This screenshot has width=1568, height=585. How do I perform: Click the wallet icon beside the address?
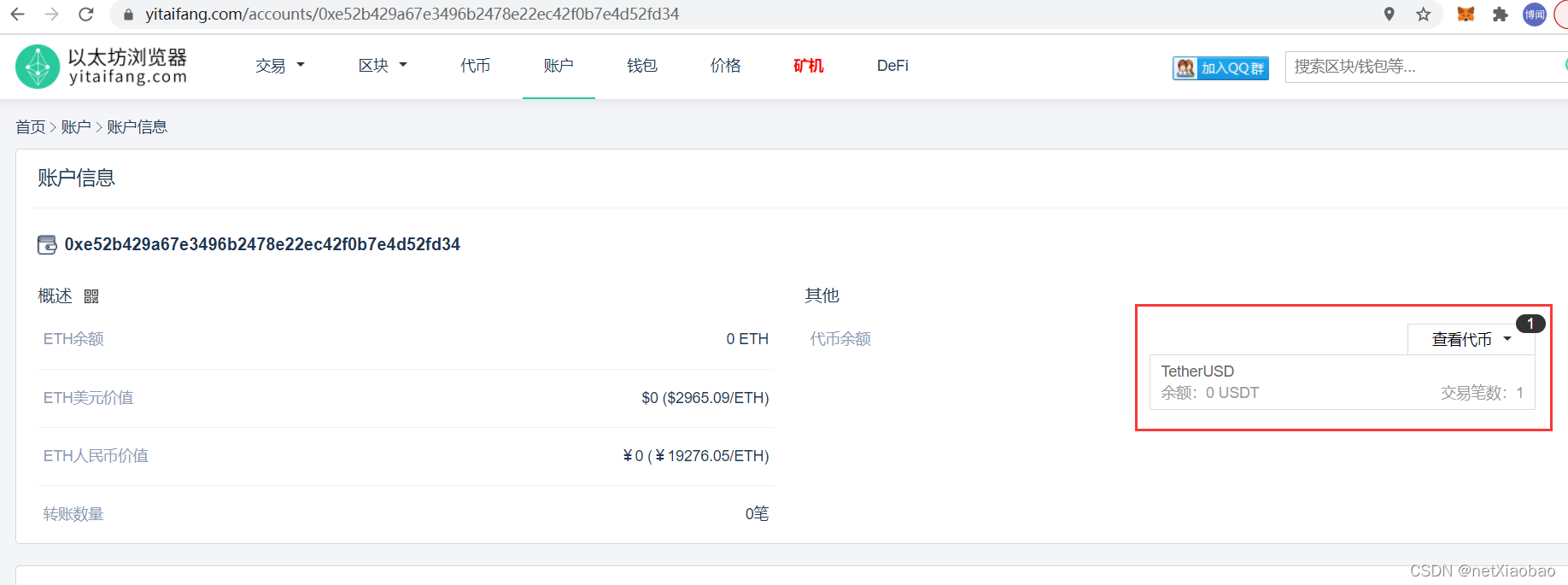coord(48,245)
